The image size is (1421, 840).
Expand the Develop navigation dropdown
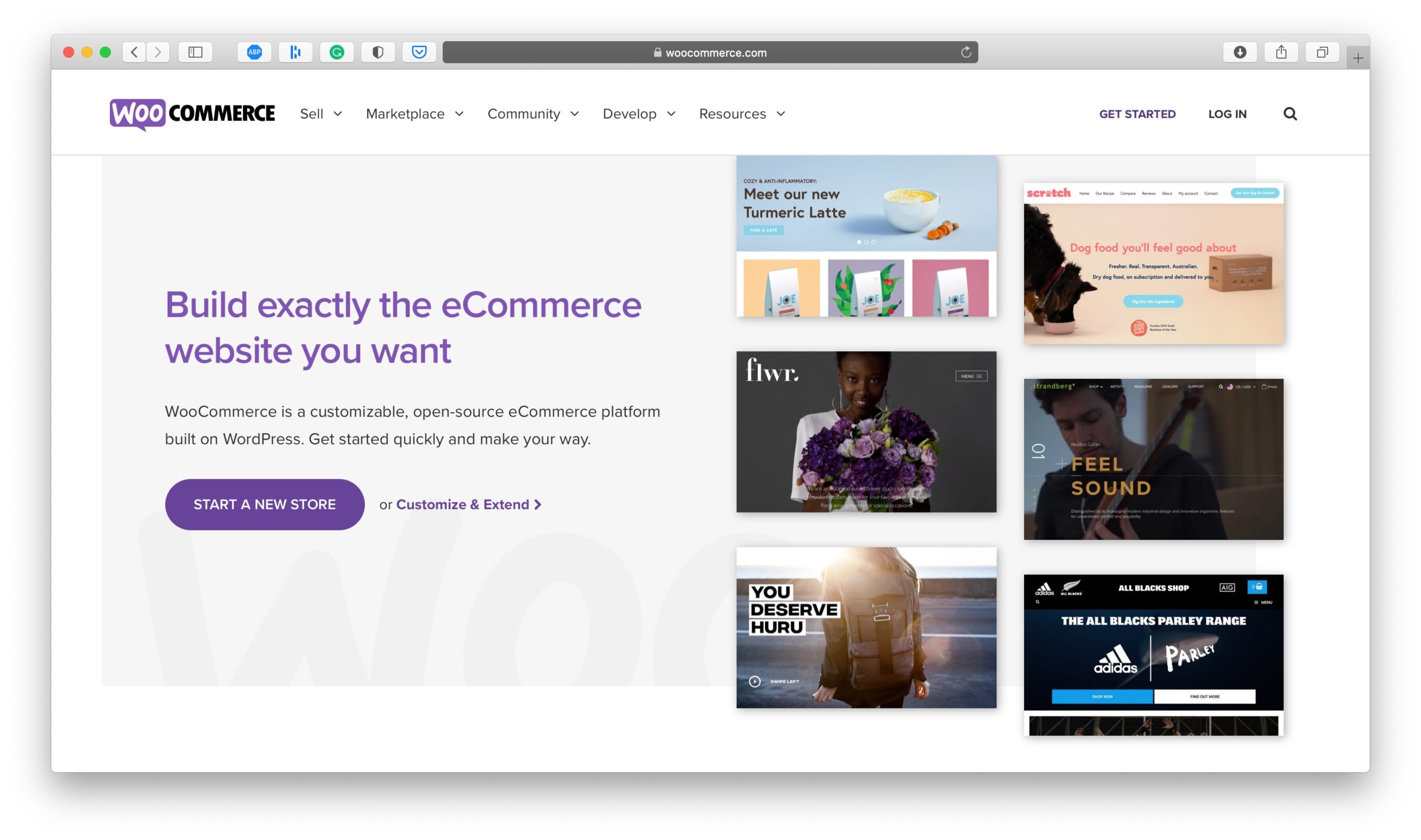coord(638,113)
